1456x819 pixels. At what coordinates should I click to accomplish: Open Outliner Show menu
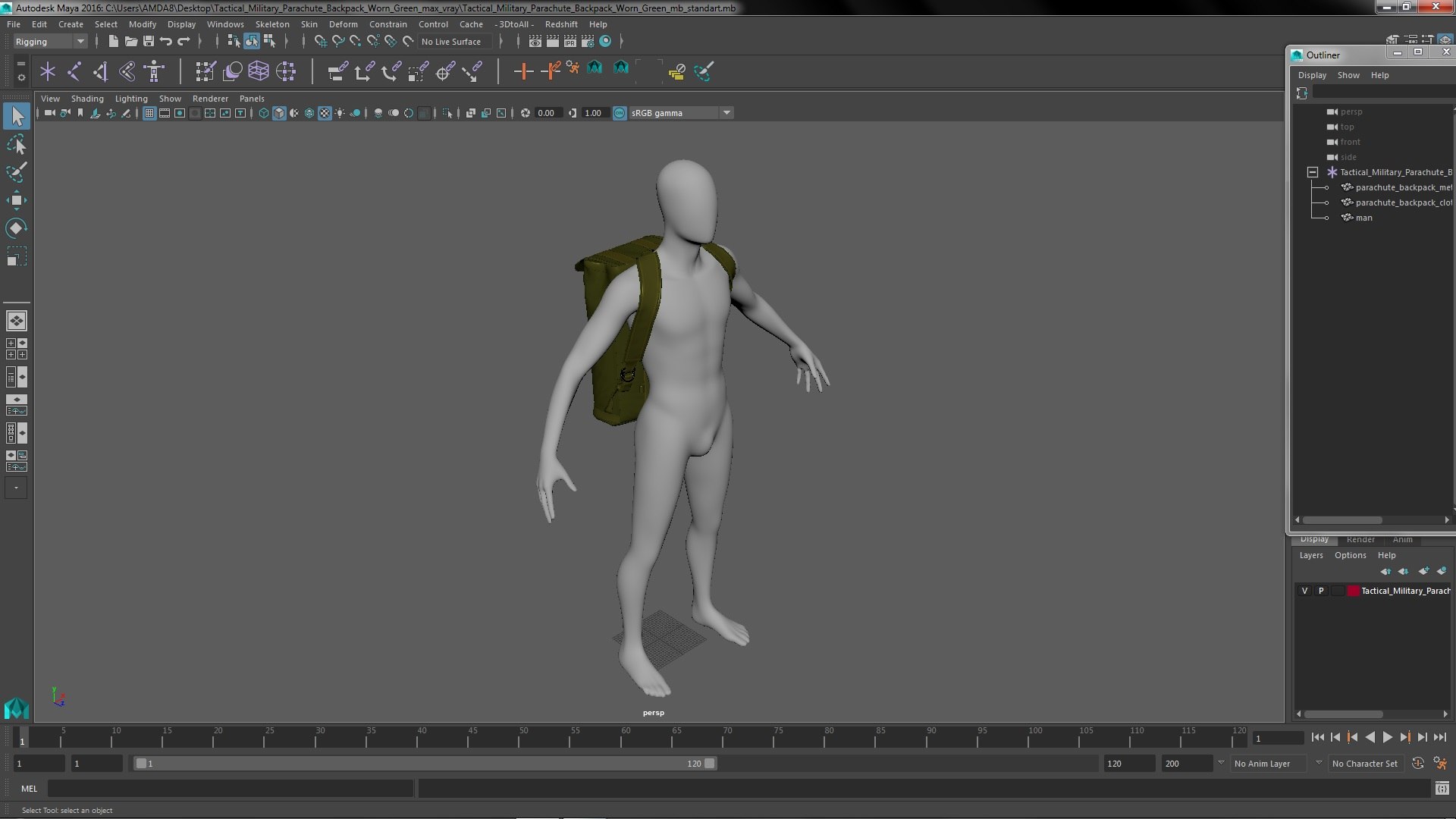[x=1348, y=75]
